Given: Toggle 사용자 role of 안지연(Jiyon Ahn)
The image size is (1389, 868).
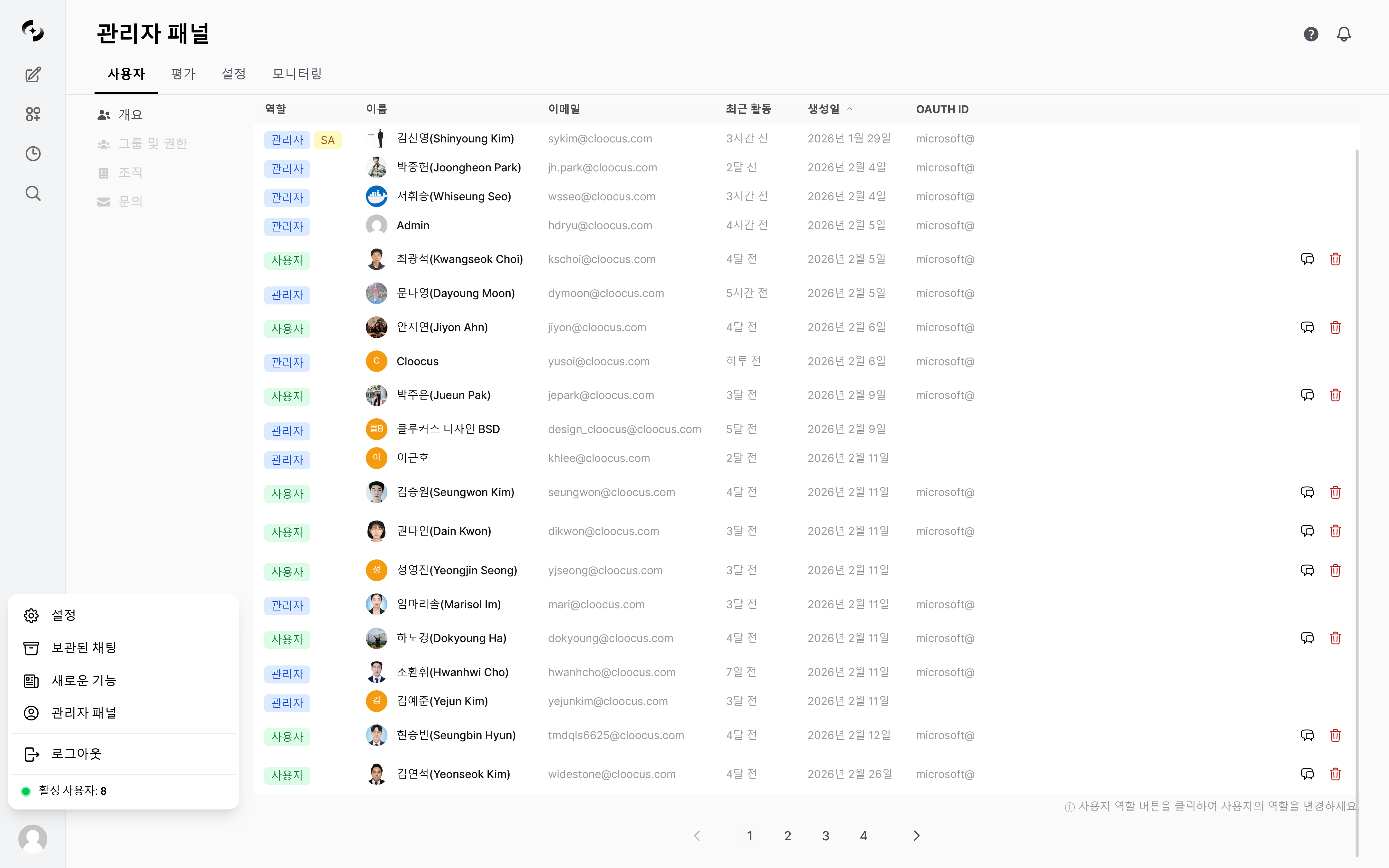Looking at the screenshot, I should (287, 328).
